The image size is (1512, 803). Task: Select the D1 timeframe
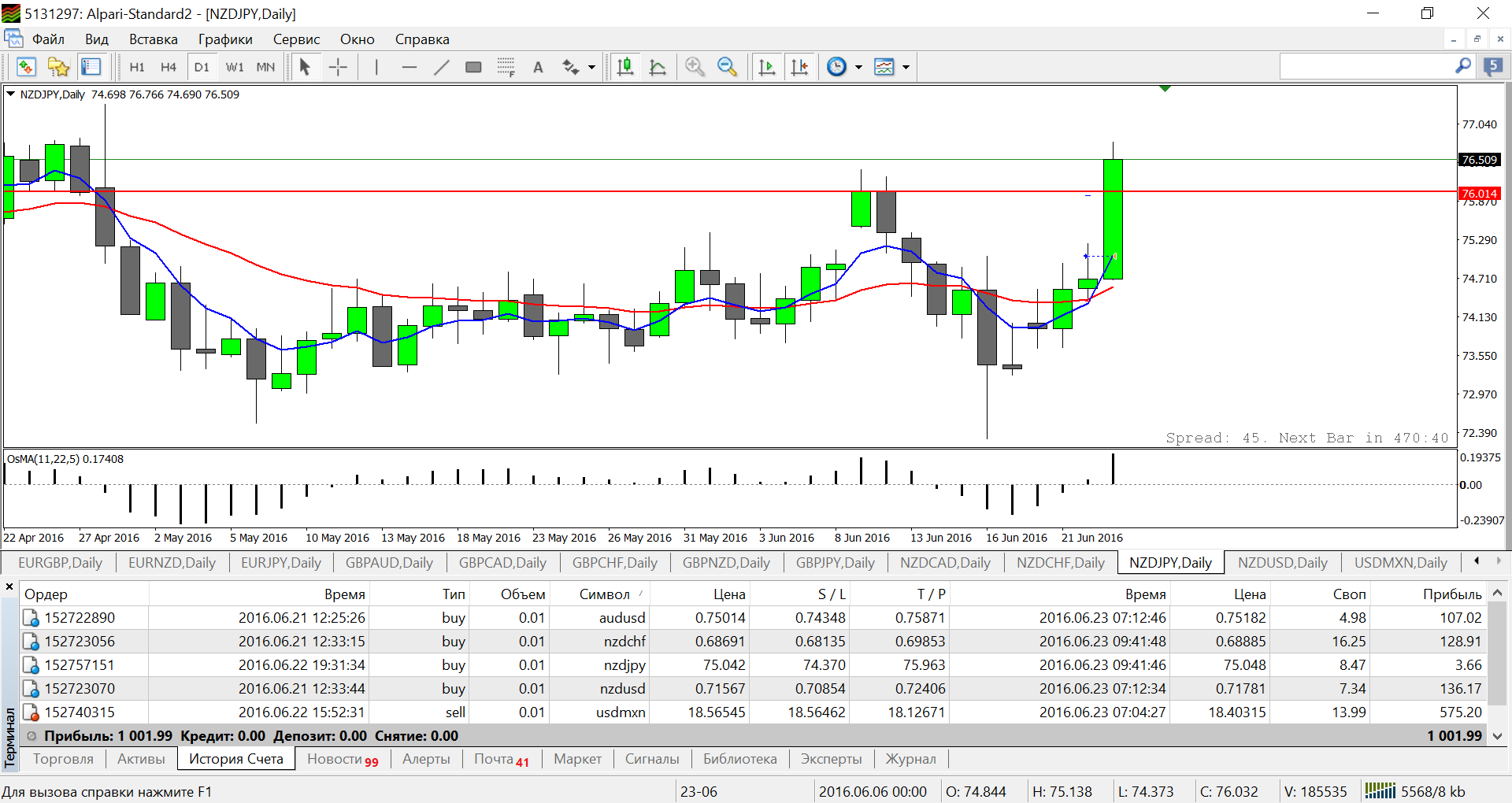202,67
